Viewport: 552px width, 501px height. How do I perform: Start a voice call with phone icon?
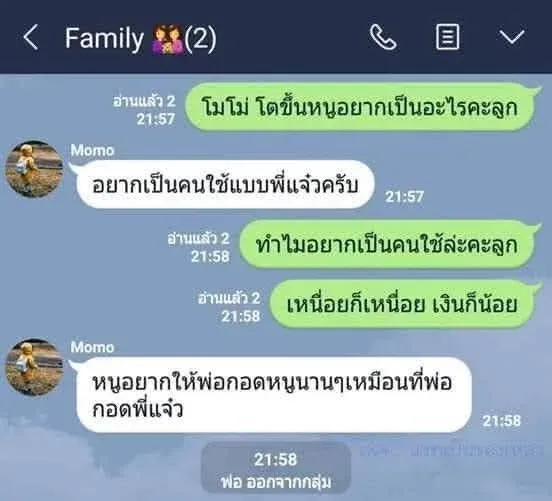[383, 37]
